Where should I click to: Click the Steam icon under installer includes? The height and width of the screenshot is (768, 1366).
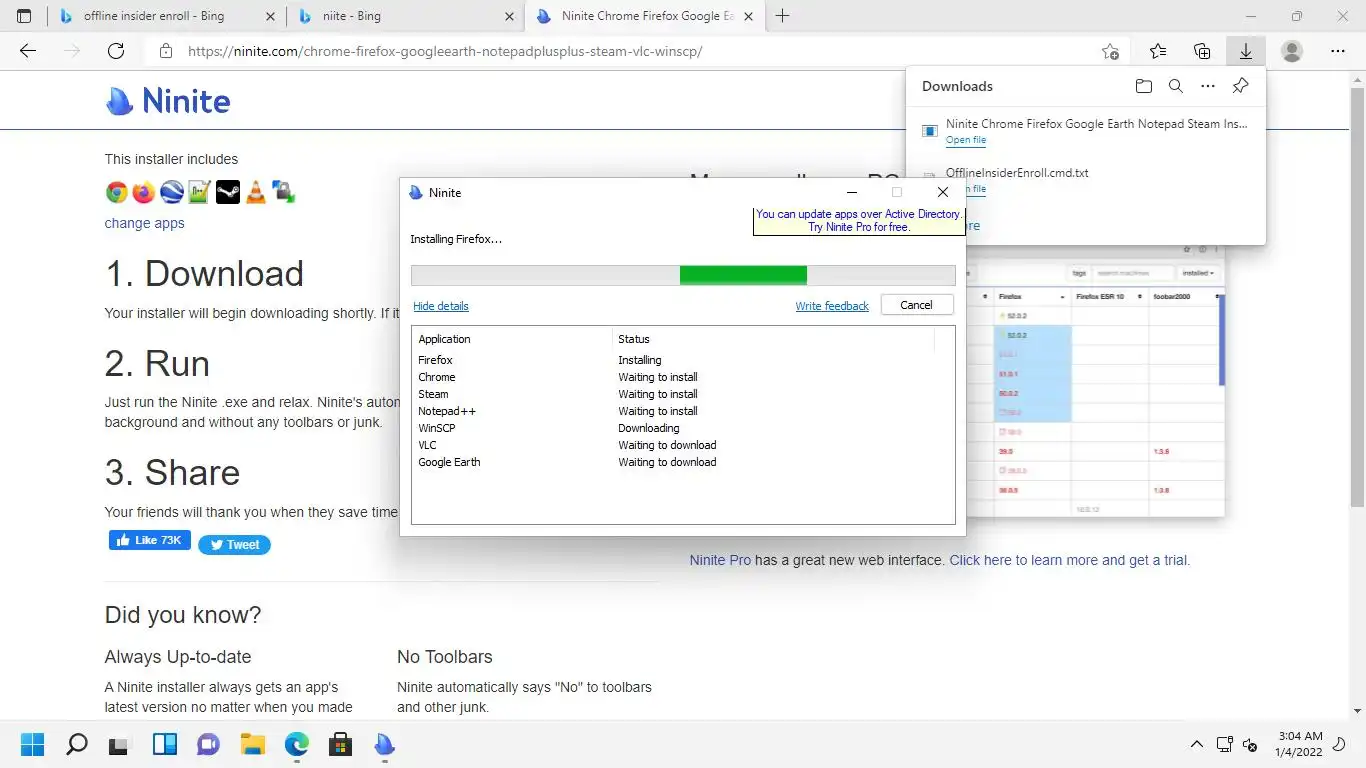click(x=227, y=192)
